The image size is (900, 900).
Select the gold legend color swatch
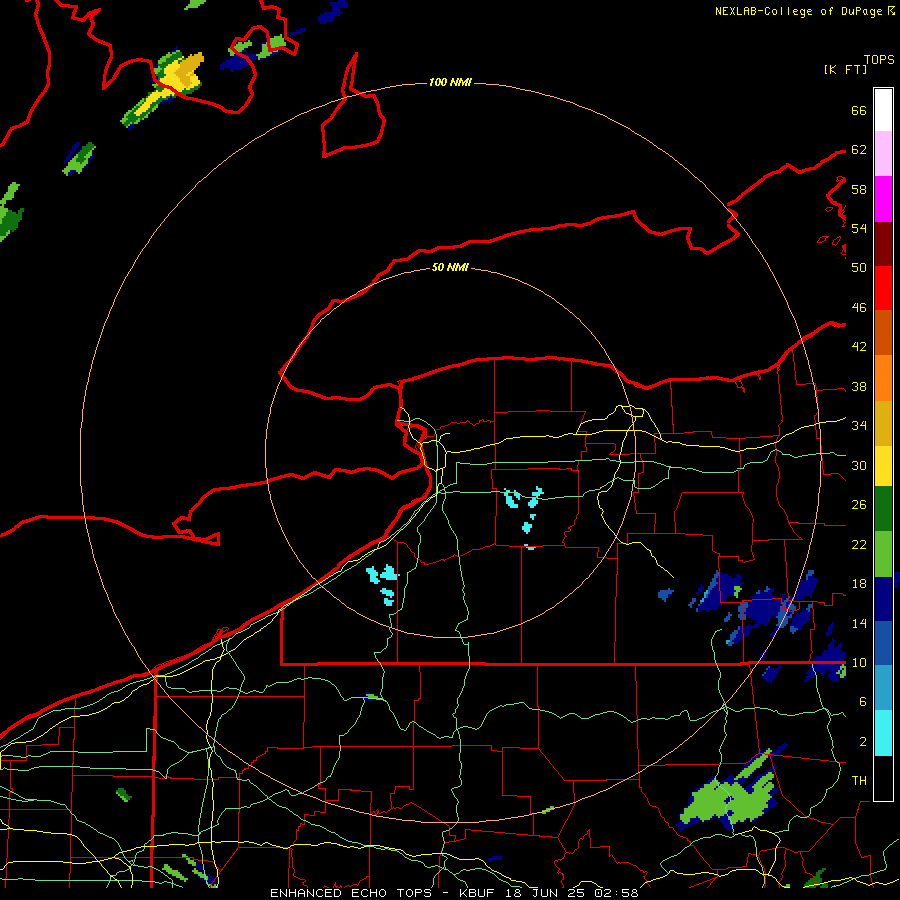click(883, 423)
